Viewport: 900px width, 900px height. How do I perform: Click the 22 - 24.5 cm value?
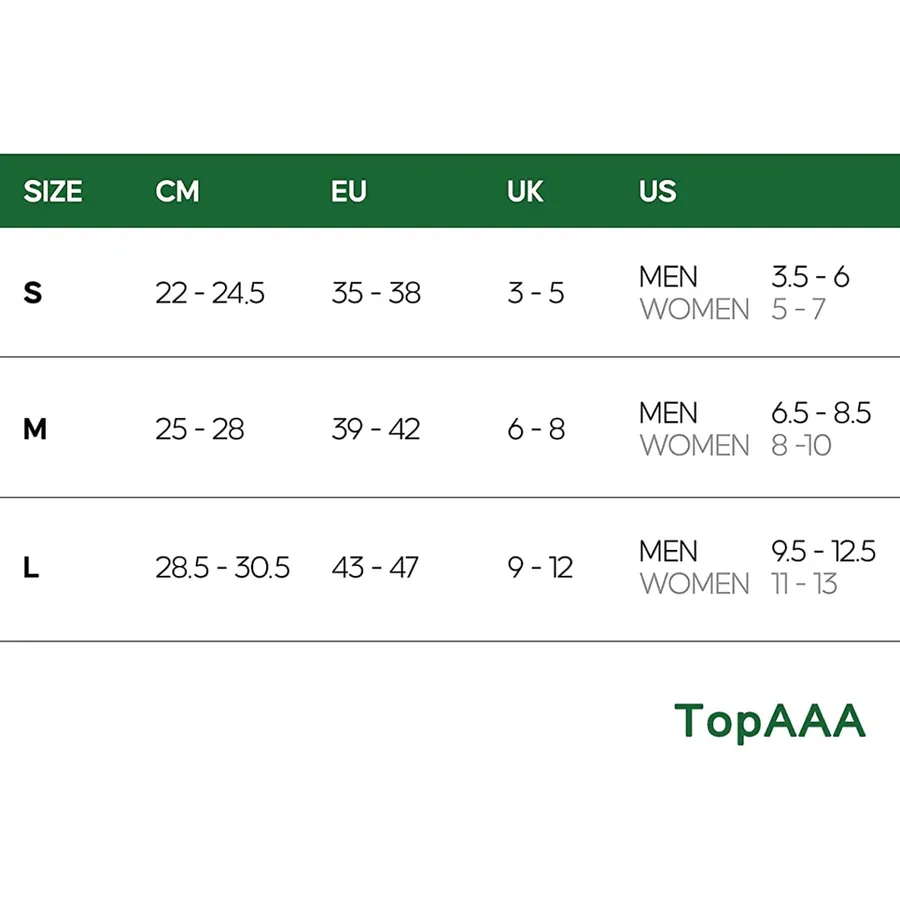pos(210,293)
